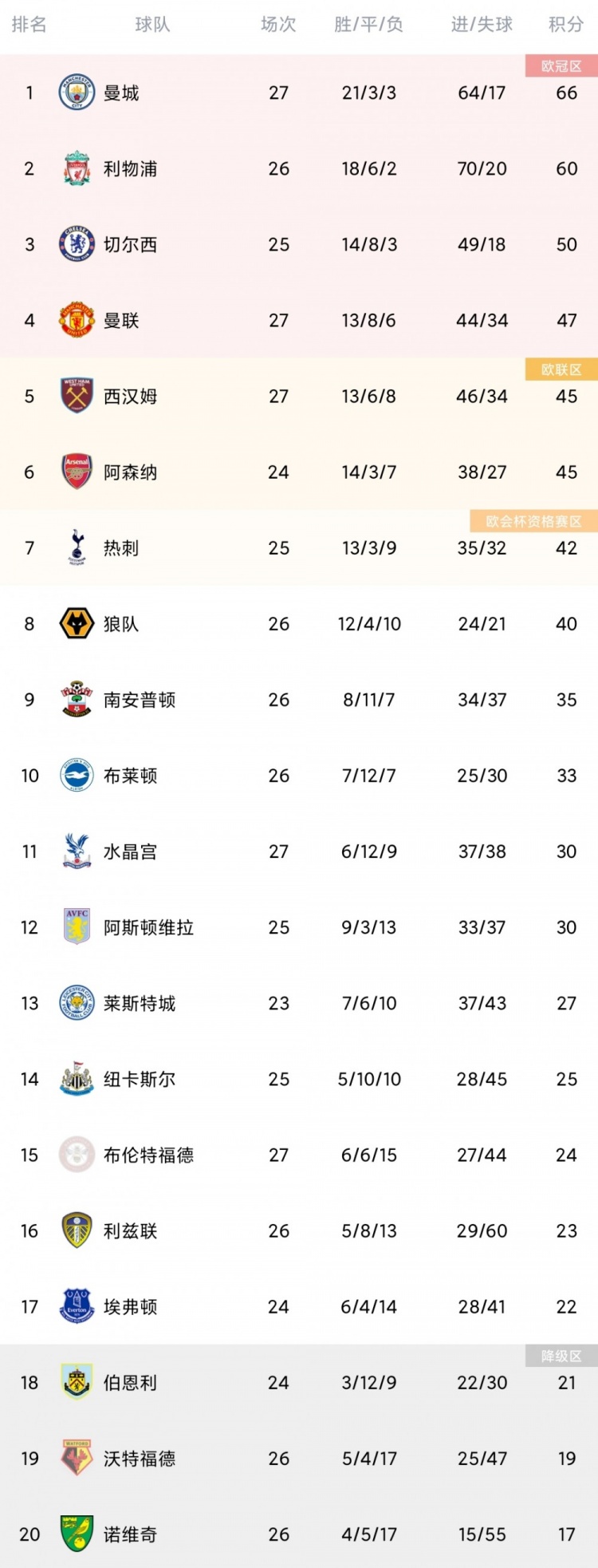Click the Manchester United crest icon
598x1568 pixels.
pos(77,320)
